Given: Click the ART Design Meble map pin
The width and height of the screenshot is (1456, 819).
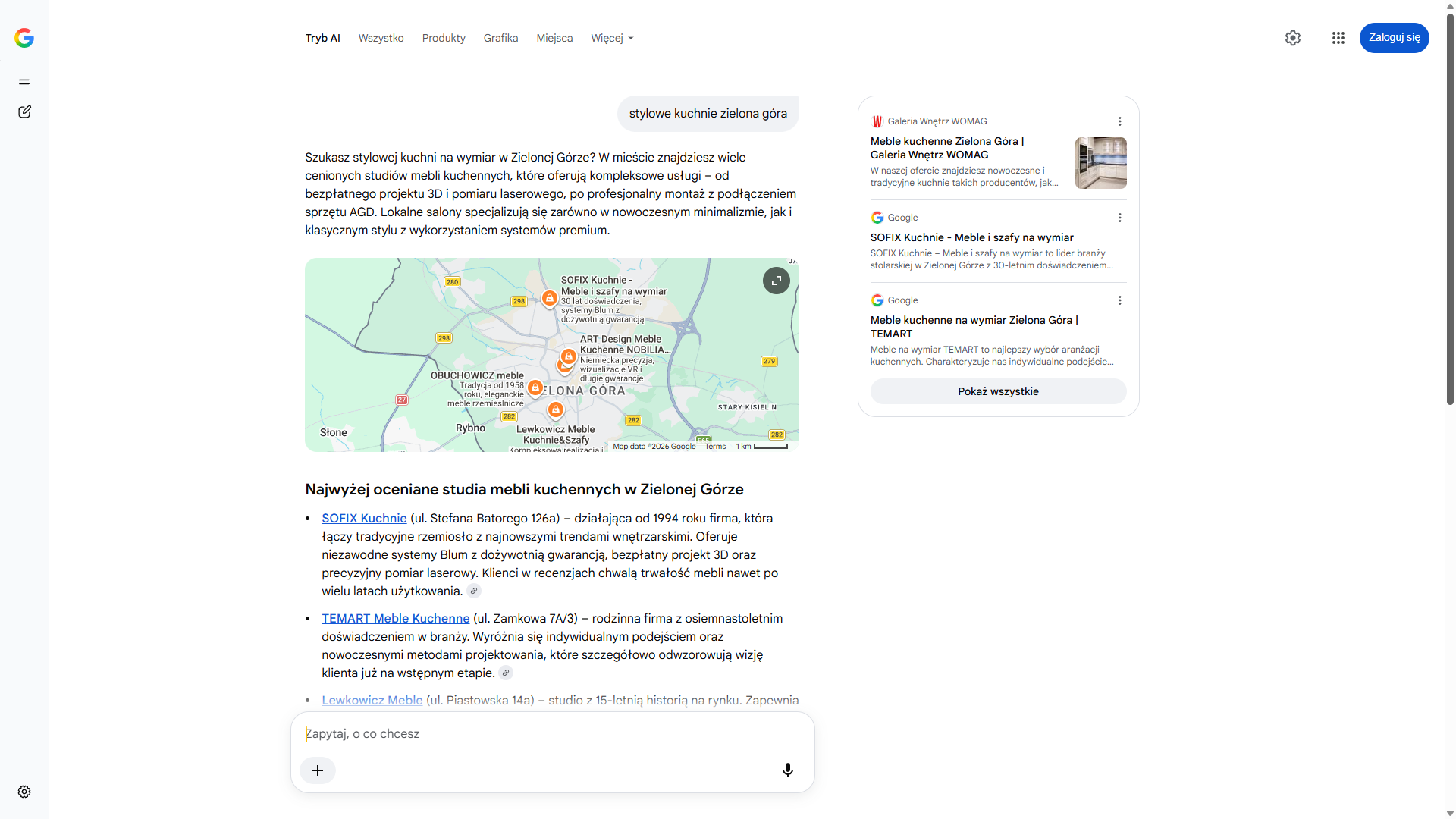Looking at the screenshot, I should pyautogui.click(x=568, y=357).
